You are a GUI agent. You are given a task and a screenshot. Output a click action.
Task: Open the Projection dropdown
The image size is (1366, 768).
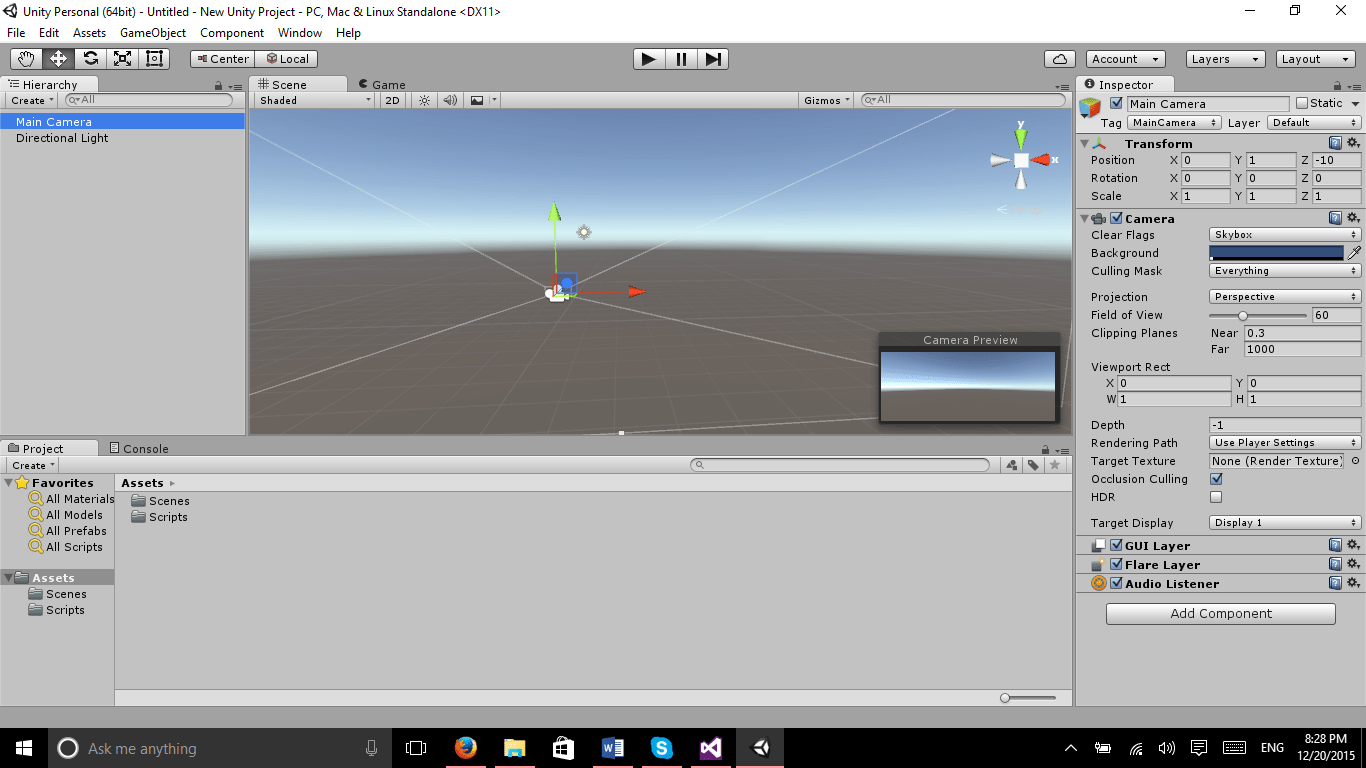(x=1284, y=296)
